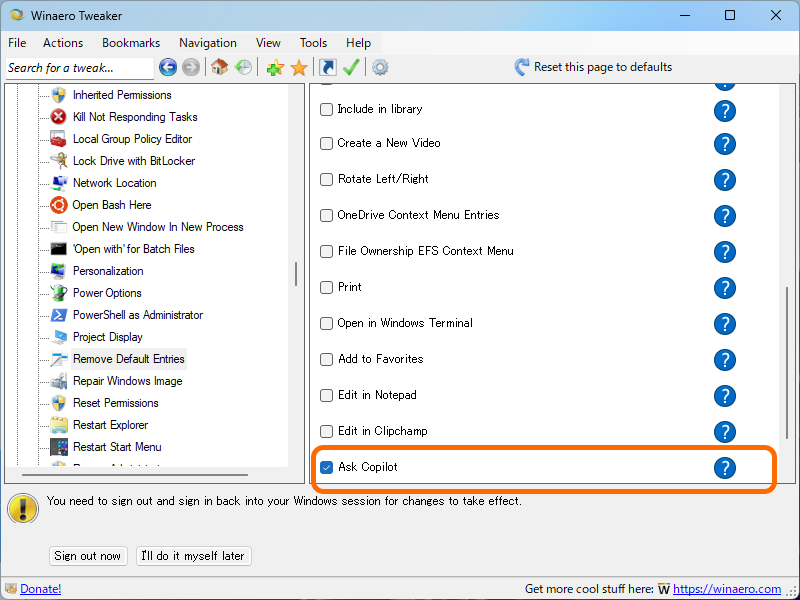Tick the Rotate Left/Right checkbox

326,179
